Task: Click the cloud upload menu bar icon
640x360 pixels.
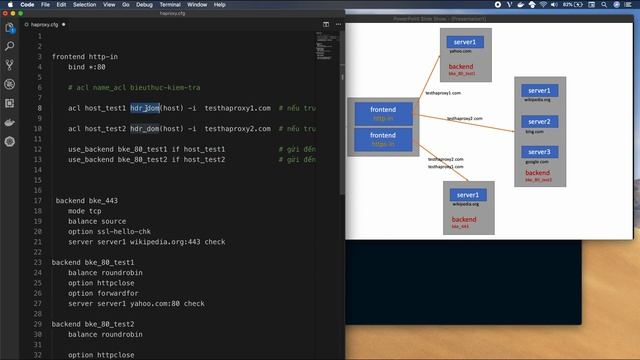Action: pos(532,4)
